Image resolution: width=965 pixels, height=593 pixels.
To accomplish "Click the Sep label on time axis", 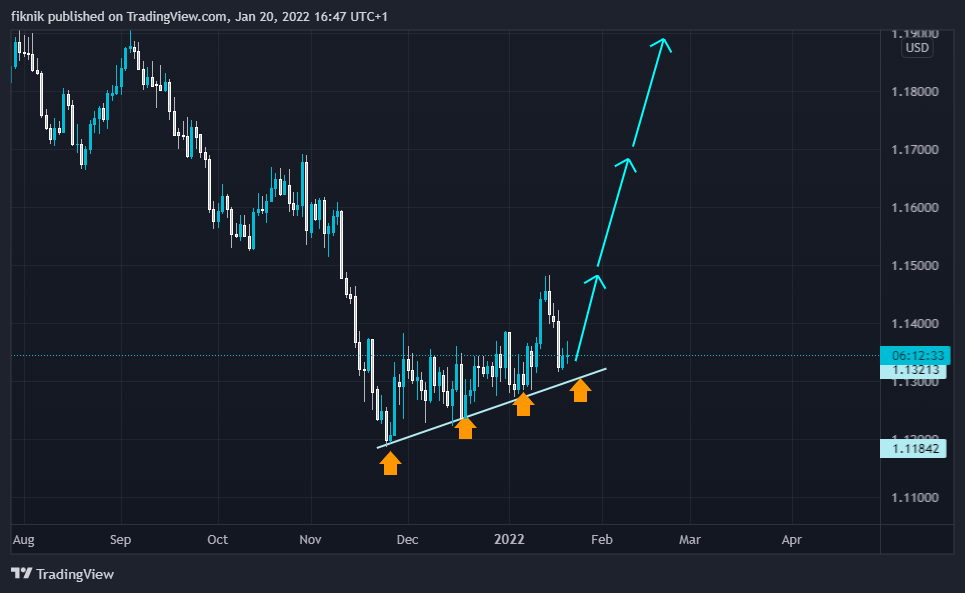I will click(121, 540).
